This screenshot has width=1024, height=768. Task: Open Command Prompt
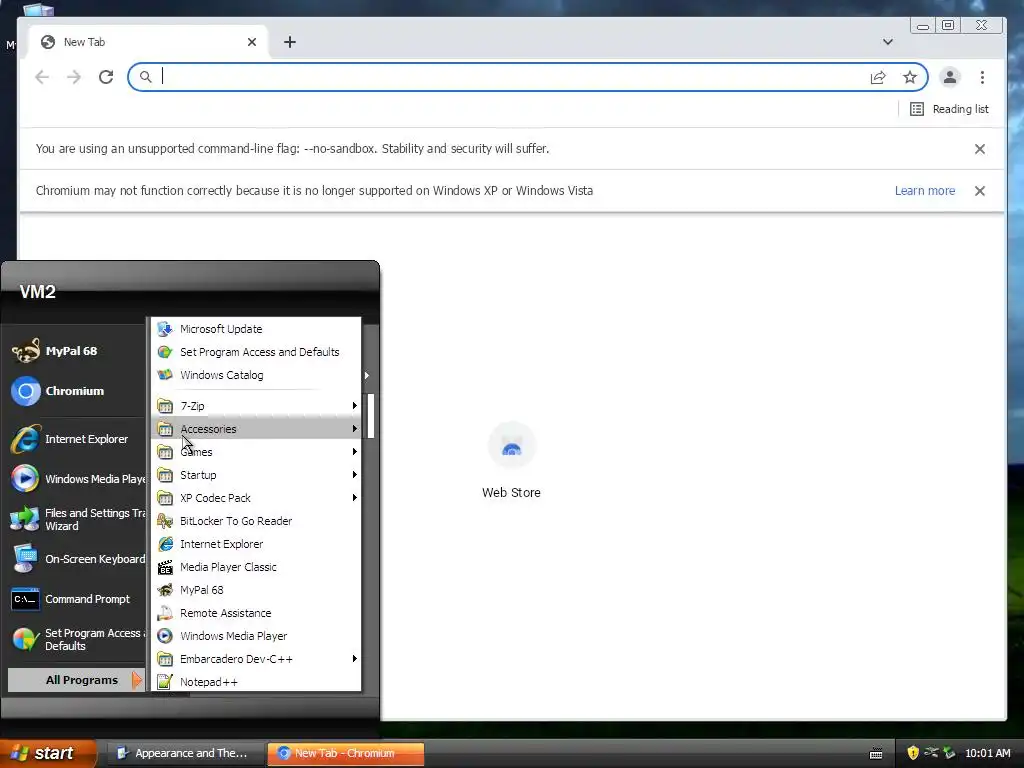coord(74,599)
